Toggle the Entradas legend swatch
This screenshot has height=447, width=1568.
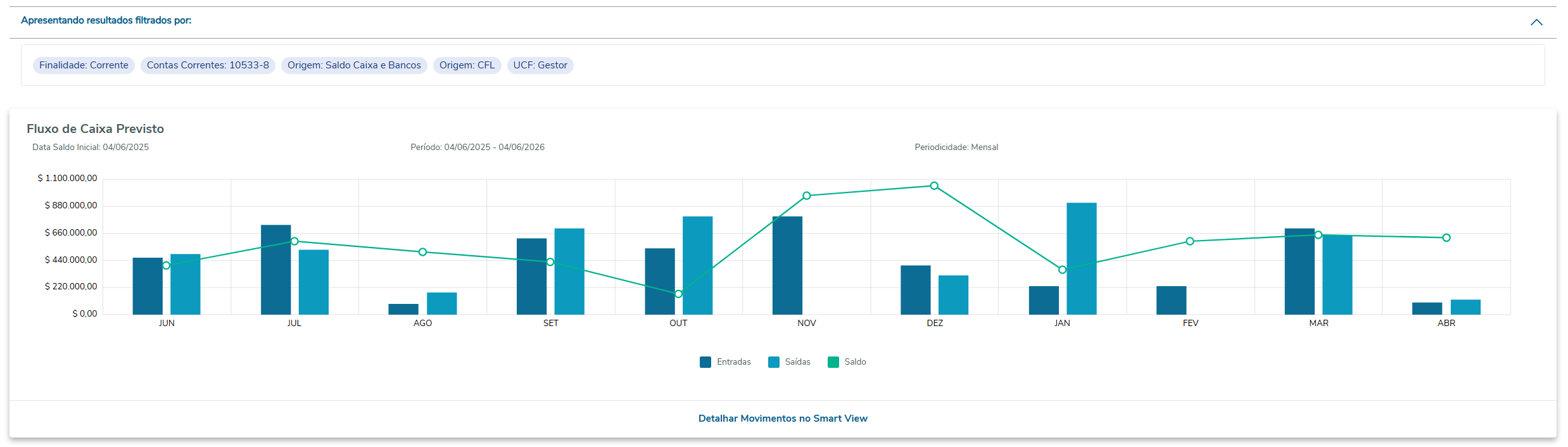(705, 362)
